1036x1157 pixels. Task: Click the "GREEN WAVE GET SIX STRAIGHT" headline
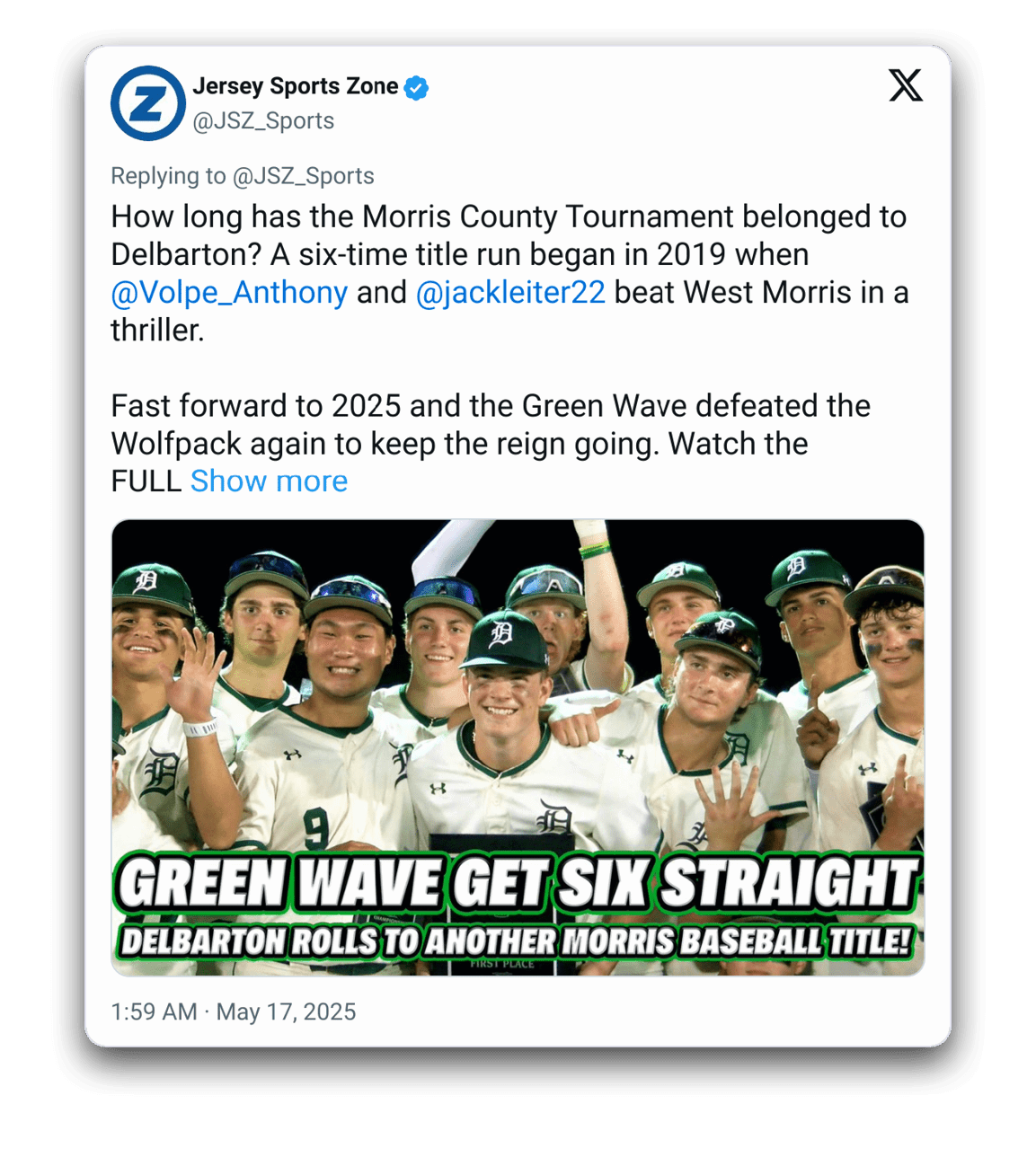pyautogui.click(x=518, y=883)
